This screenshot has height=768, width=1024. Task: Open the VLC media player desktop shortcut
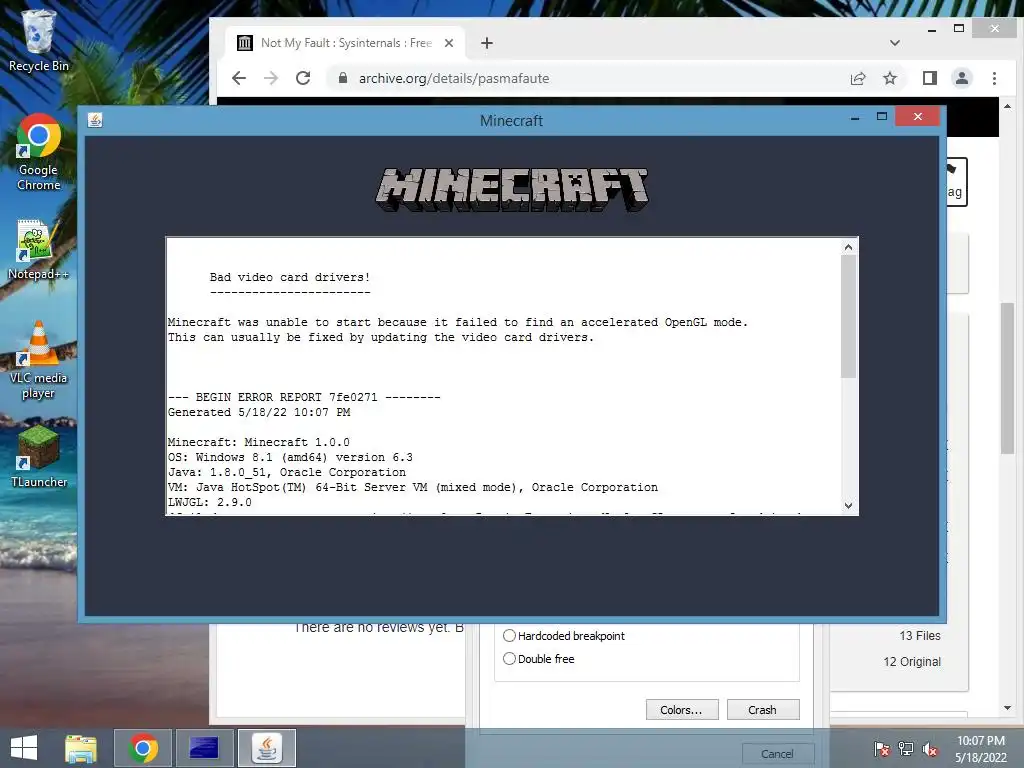38,360
